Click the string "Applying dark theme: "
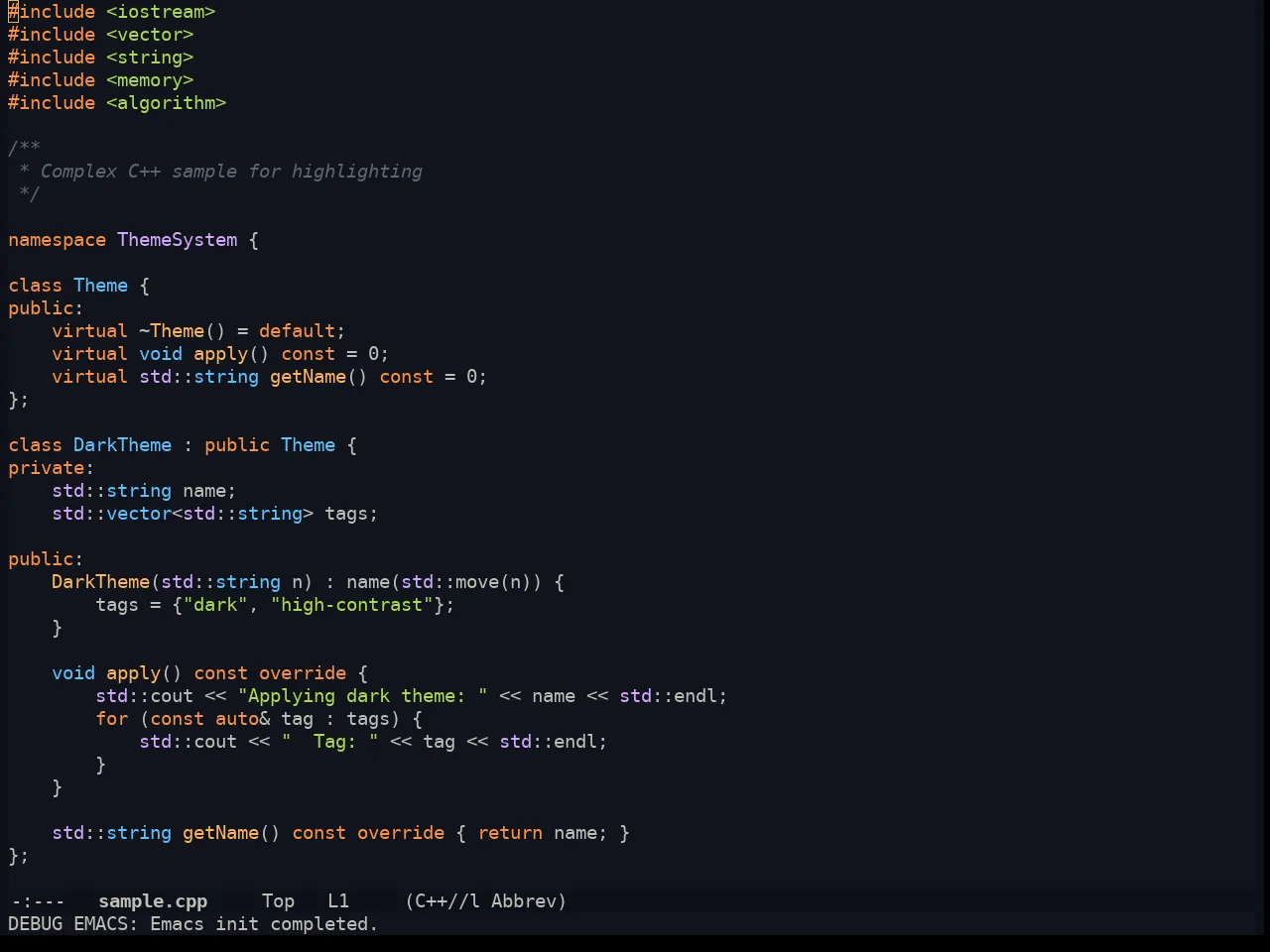 [363, 696]
